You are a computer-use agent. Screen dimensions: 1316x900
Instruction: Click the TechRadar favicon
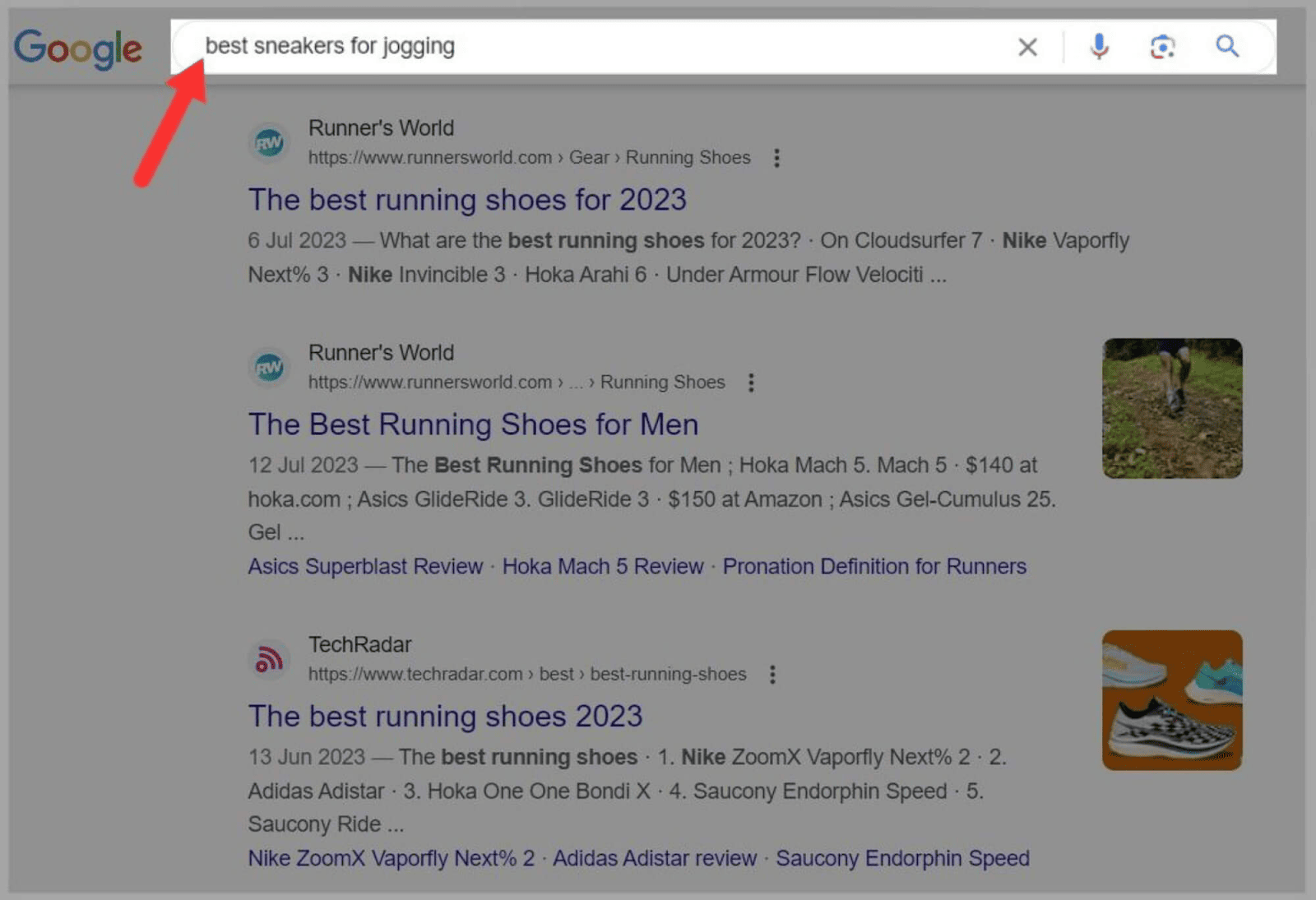coord(269,658)
